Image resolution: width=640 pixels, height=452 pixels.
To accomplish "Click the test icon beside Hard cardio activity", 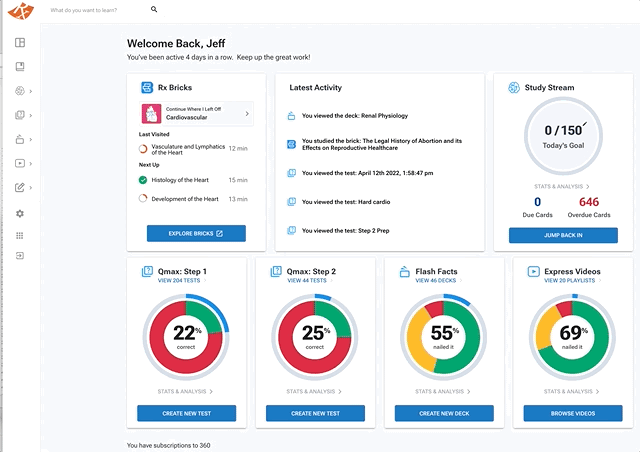I will tap(291, 202).
